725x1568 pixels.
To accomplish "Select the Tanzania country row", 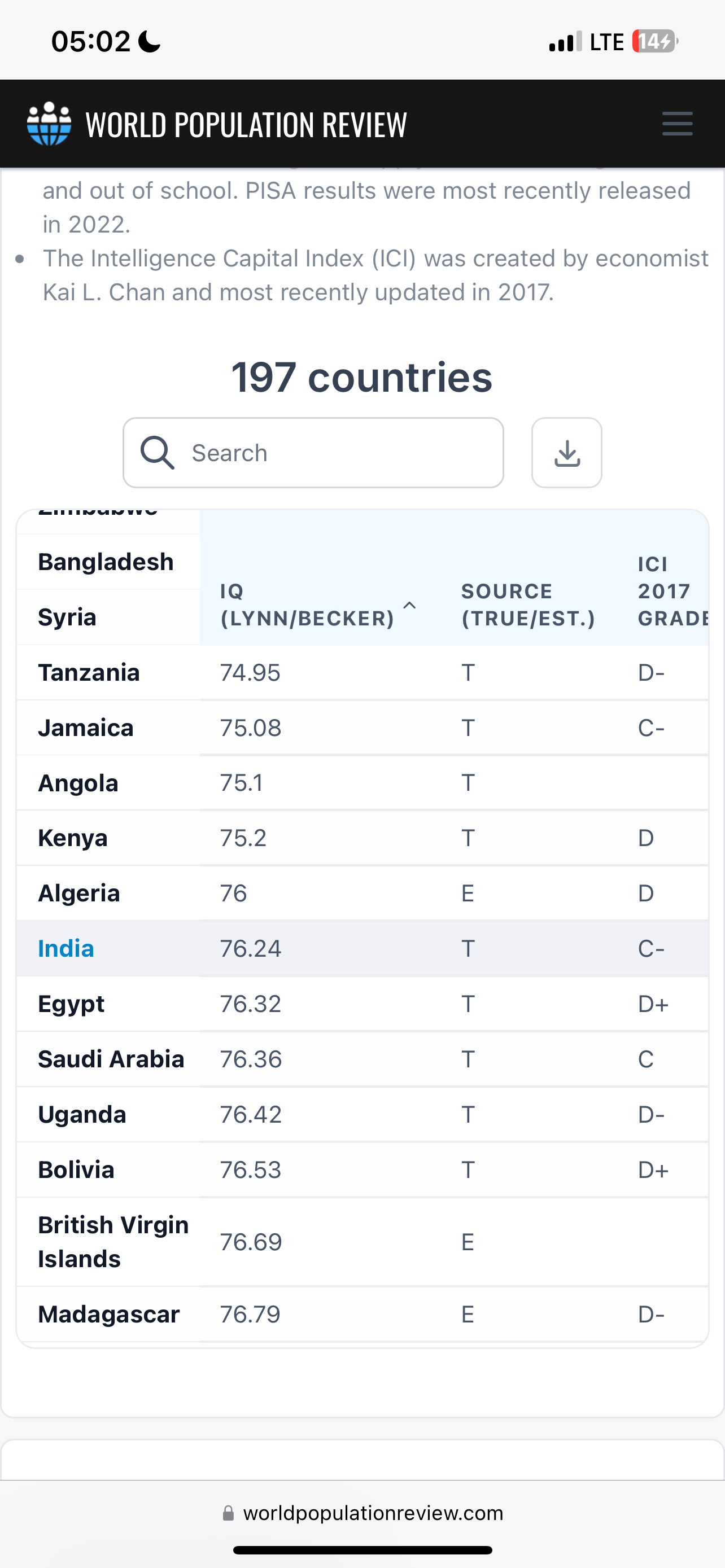I will click(362, 673).
